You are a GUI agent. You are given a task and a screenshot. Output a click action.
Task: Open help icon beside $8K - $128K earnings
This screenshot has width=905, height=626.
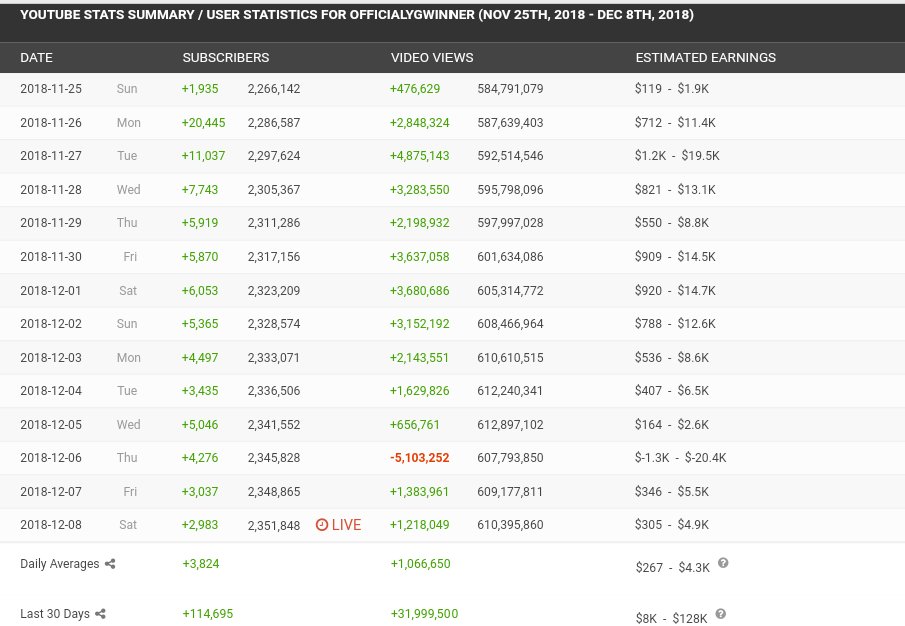(x=720, y=614)
